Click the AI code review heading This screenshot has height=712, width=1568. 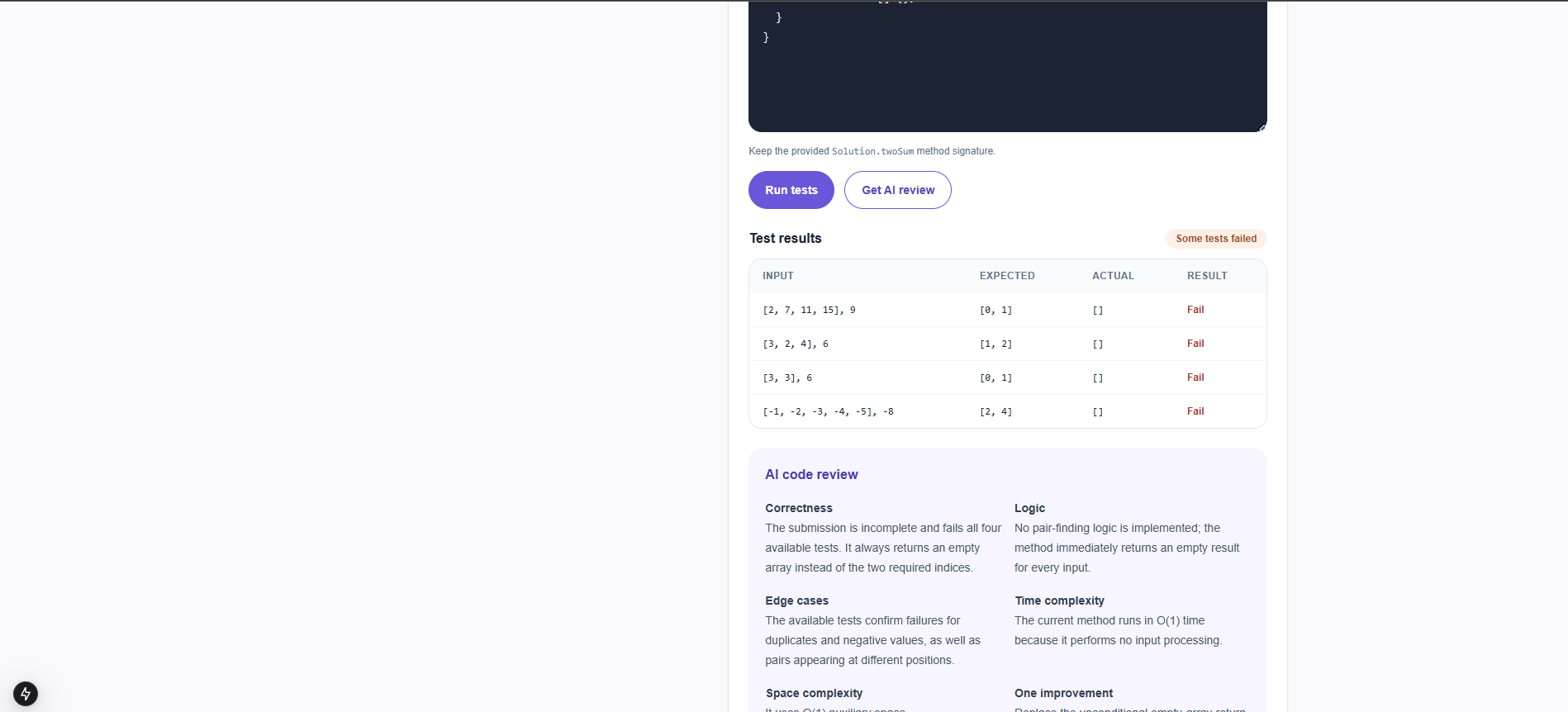click(811, 474)
